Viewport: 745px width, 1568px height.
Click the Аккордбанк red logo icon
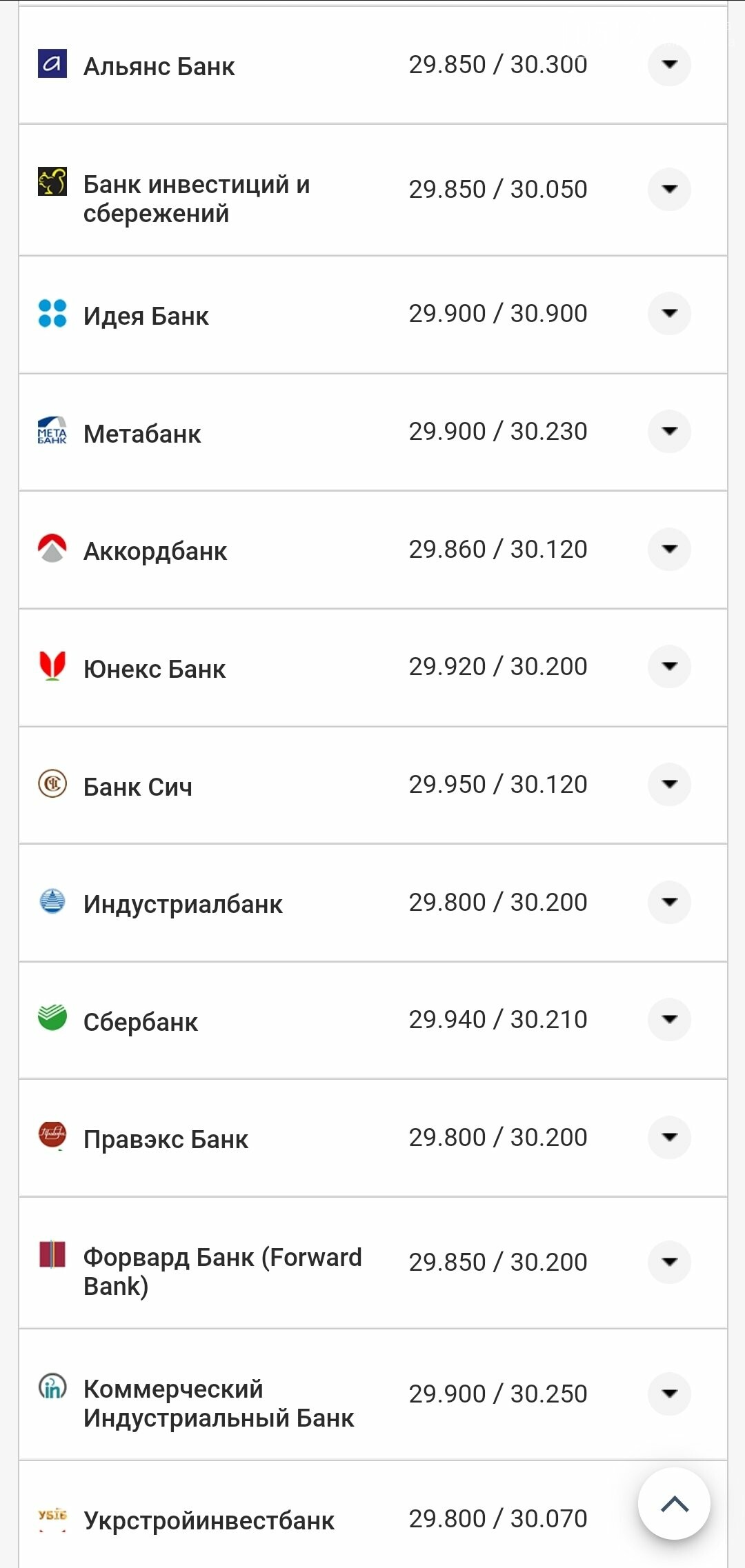pos(52,548)
